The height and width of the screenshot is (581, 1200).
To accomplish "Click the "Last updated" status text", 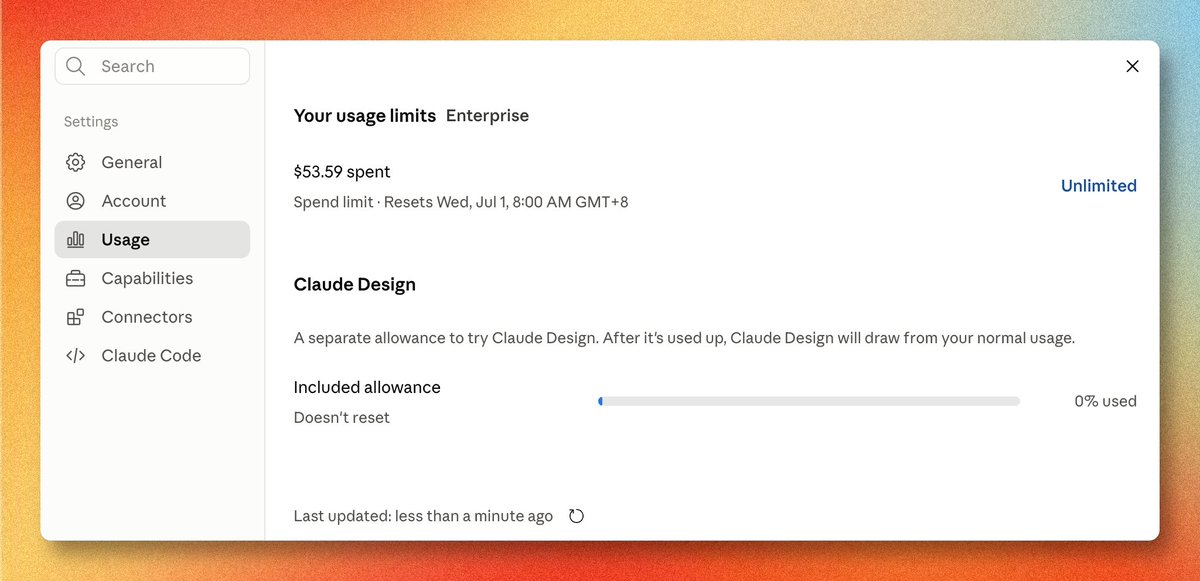I will pyautogui.click(x=423, y=516).
